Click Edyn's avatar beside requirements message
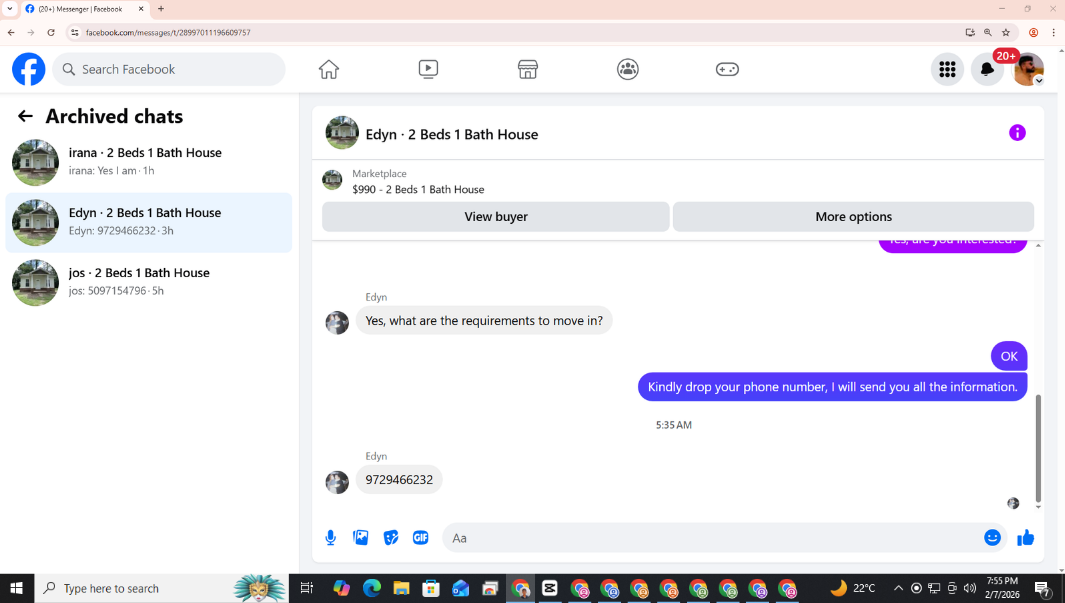1065x603 pixels. [337, 323]
